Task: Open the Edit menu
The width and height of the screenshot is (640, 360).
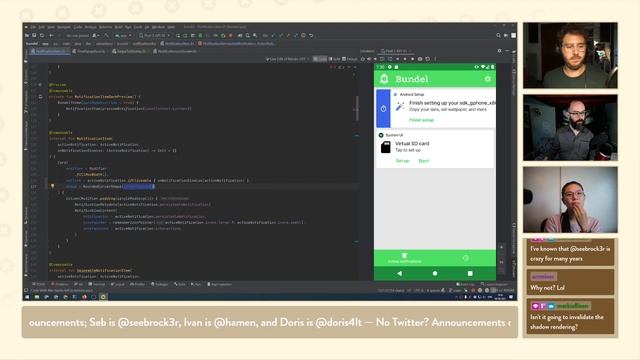Action: pos(42,27)
